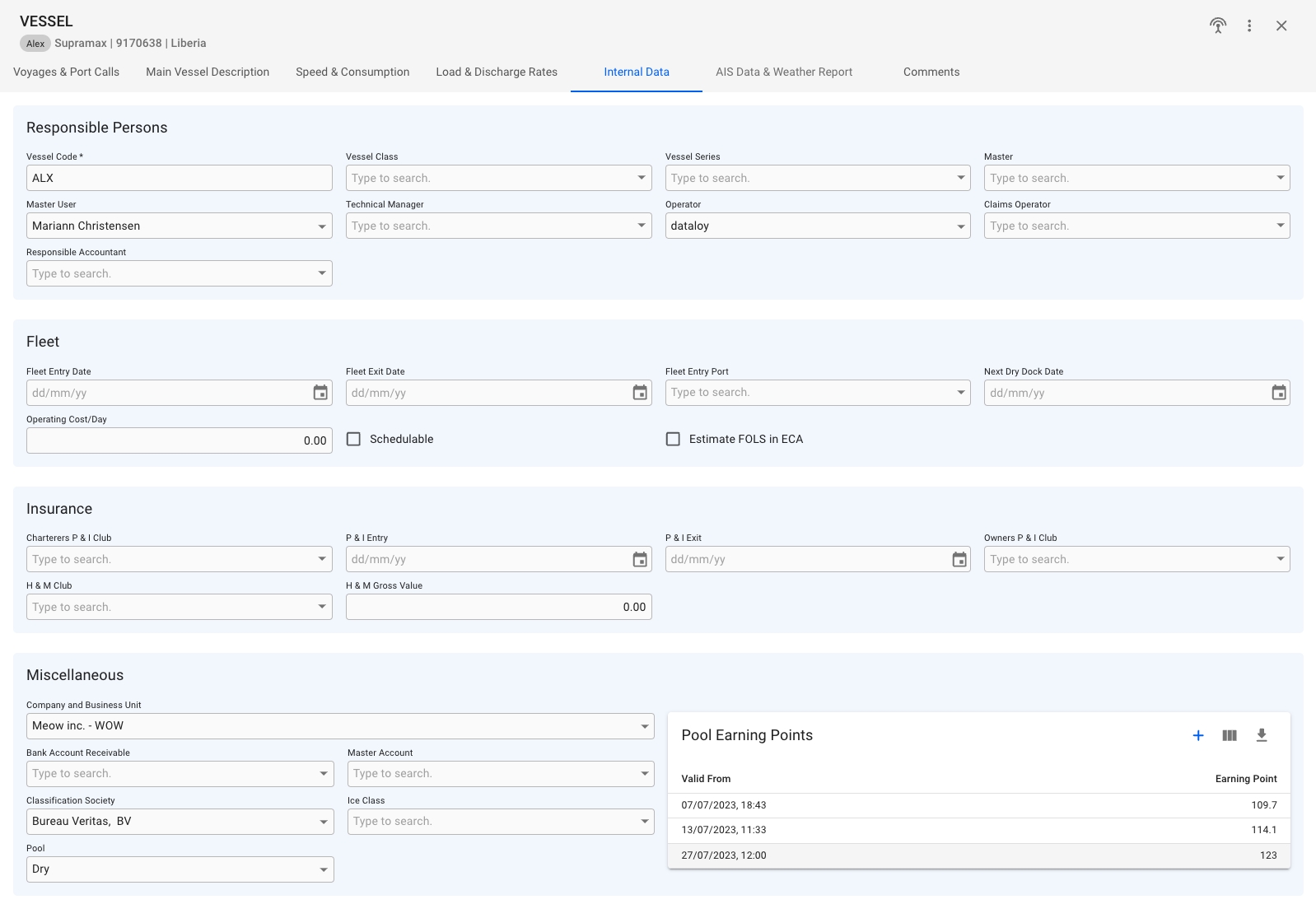
Task: Open calendar picker for Fleet Exit Date
Action: 640,393
